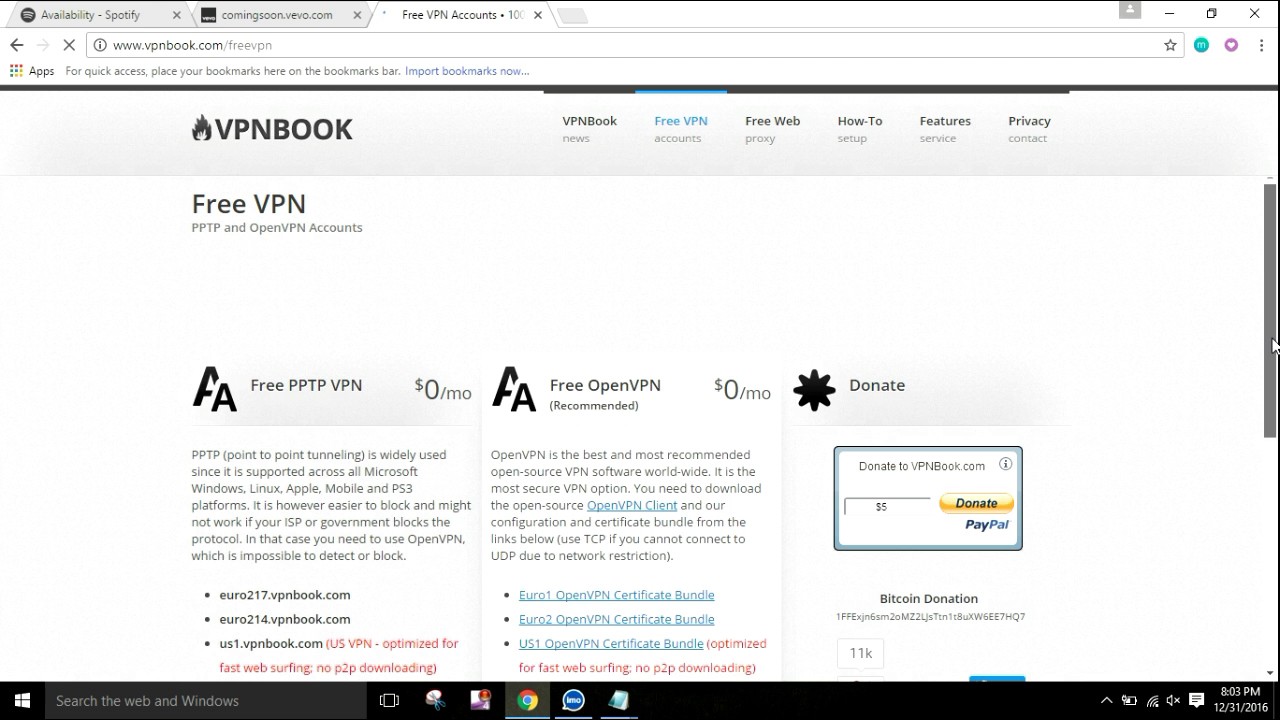Open the VPNBook news menu item
Image resolution: width=1280 pixels, height=720 pixels.
pyautogui.click(x=589, y=129)
